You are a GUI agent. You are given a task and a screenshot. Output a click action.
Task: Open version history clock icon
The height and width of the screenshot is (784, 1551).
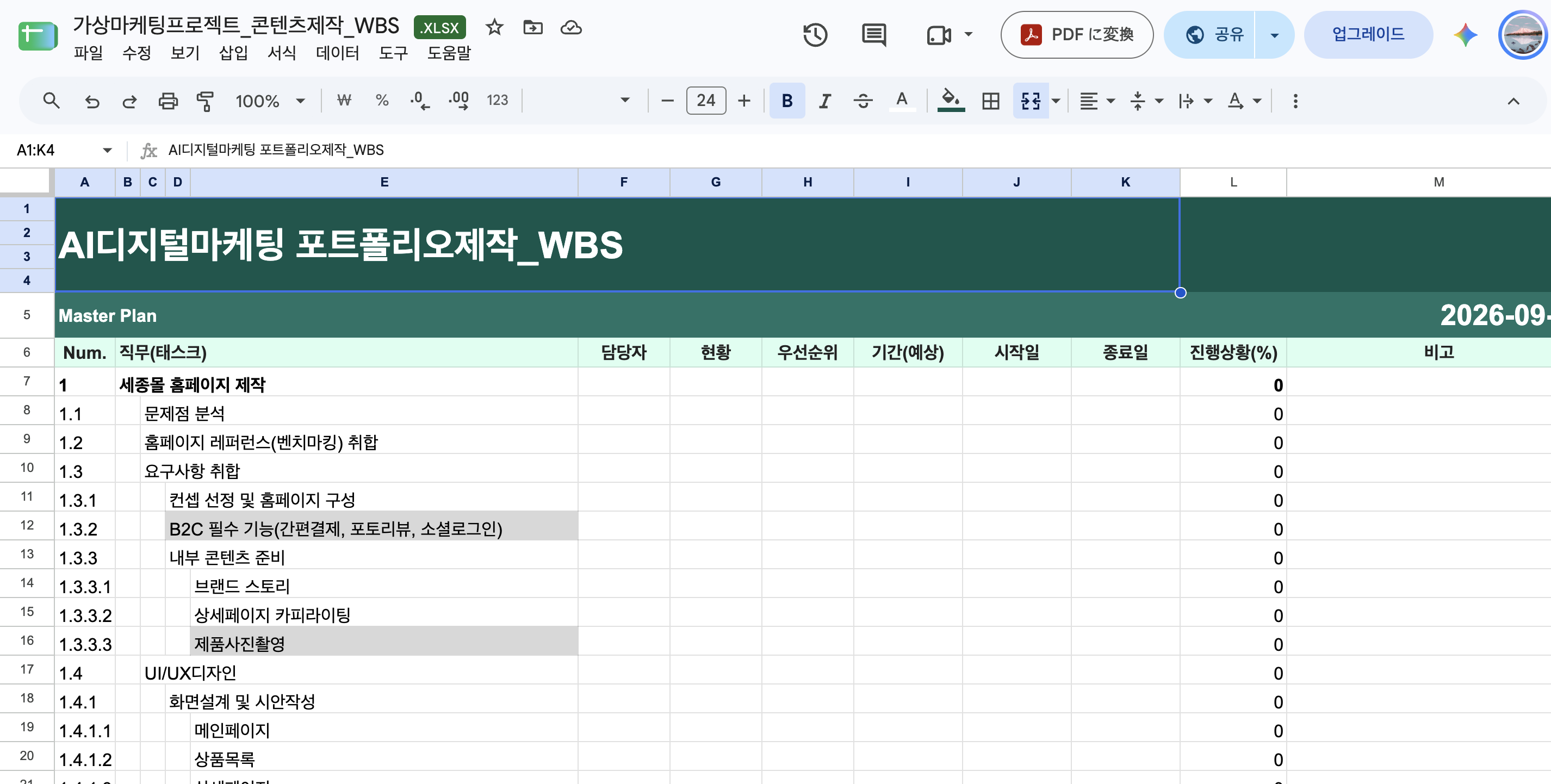coord(815,34)
